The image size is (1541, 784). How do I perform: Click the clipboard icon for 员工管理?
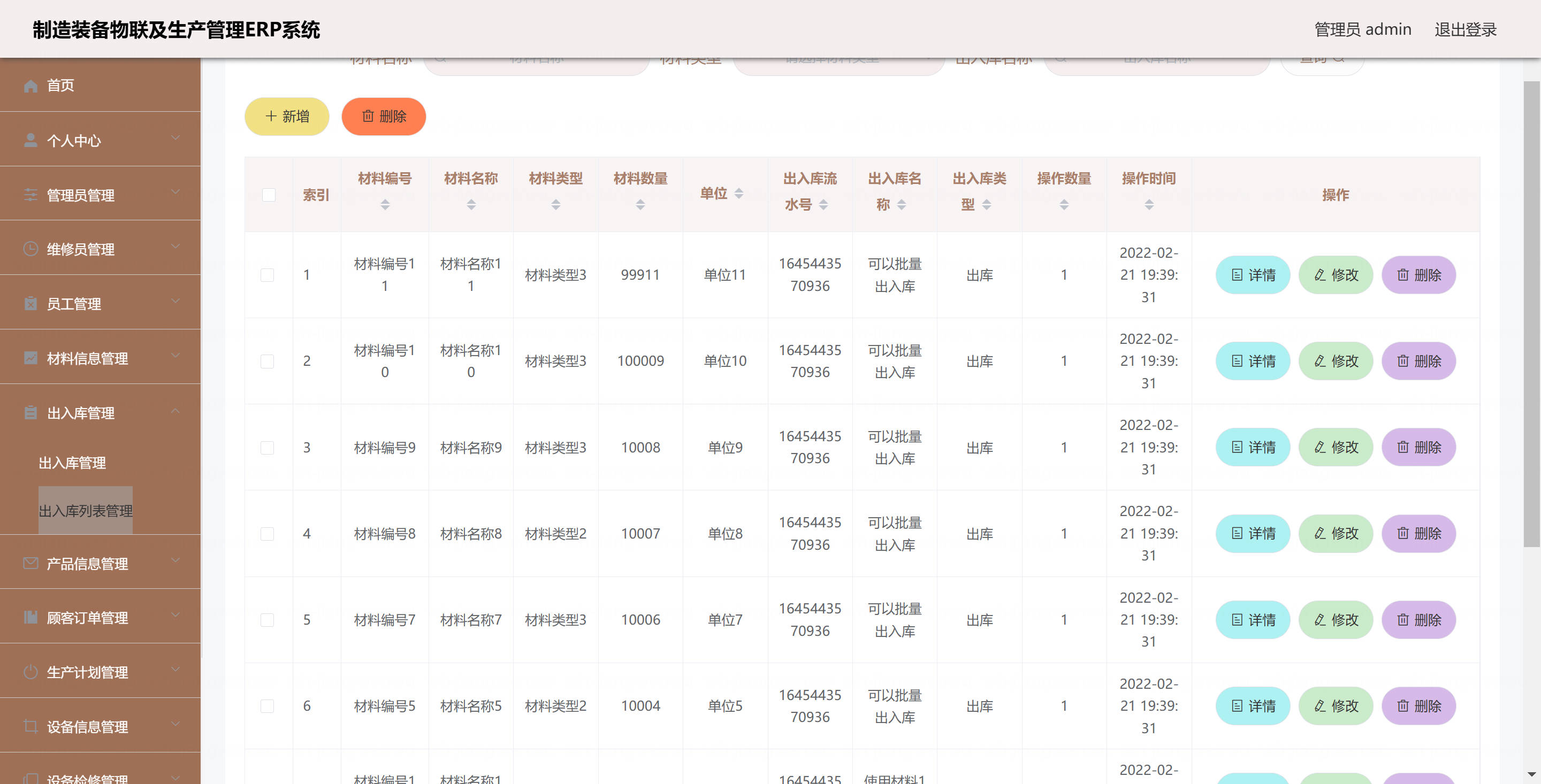pyautogui.click(x=30, y=304)
